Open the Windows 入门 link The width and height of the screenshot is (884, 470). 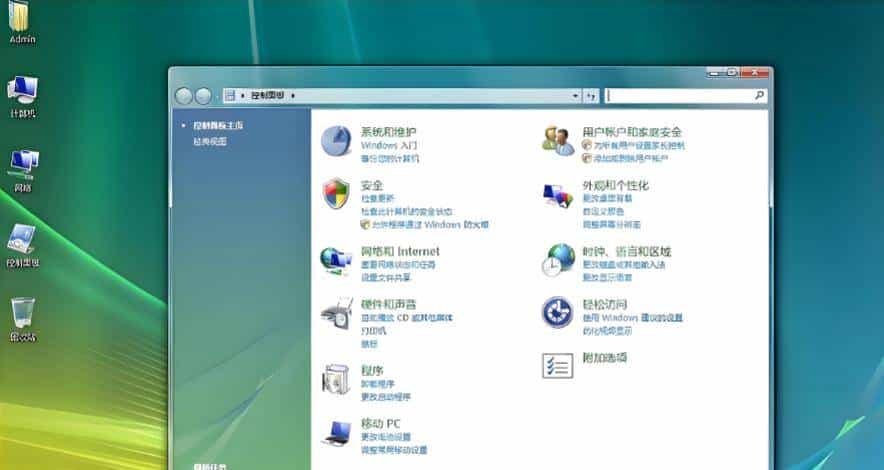[389, 145]
